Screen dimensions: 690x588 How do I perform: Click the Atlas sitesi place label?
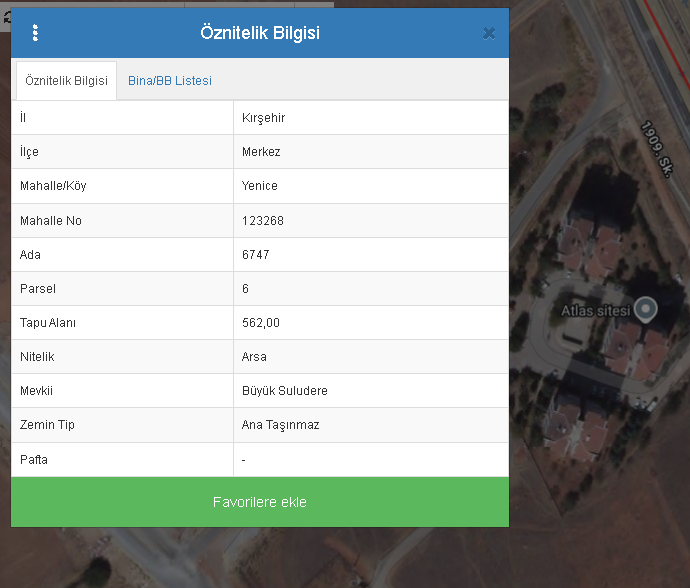[596, 310]
